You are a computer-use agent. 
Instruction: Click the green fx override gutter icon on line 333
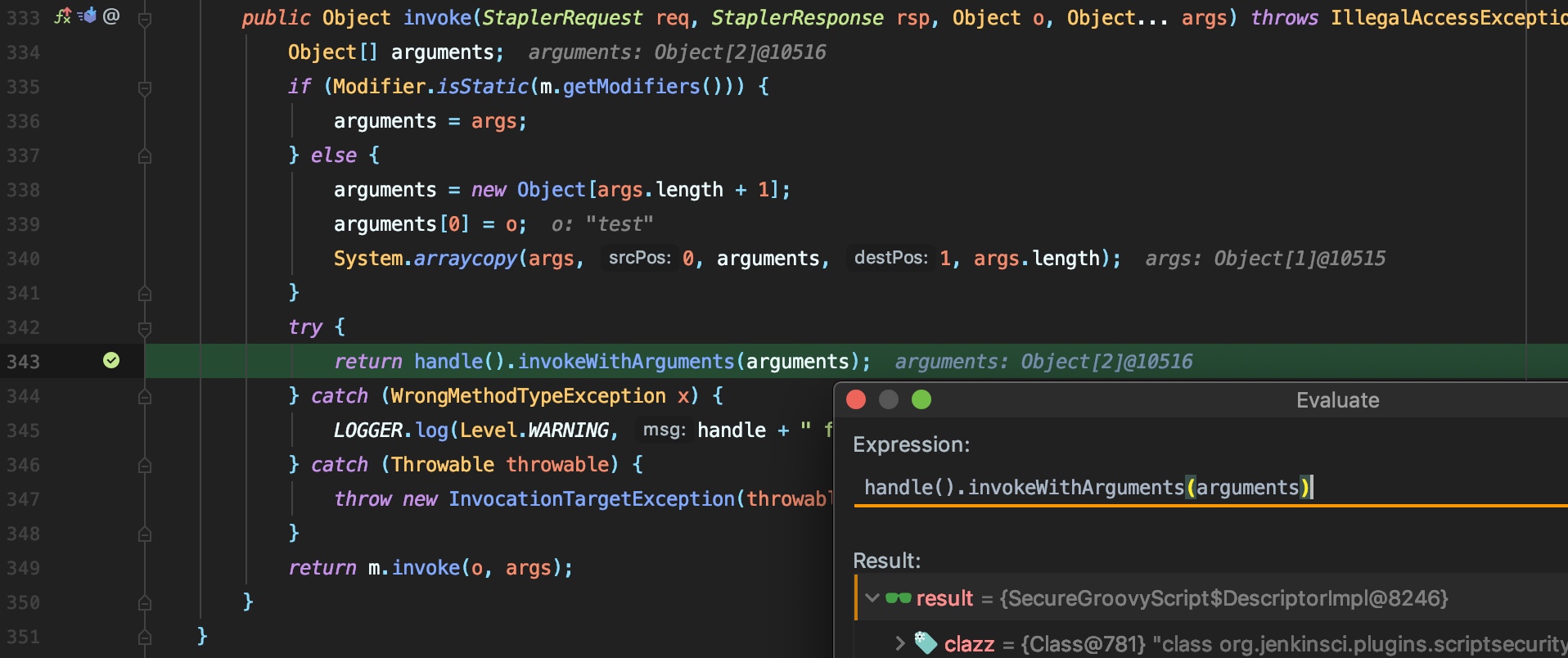(x=63, y=16)
